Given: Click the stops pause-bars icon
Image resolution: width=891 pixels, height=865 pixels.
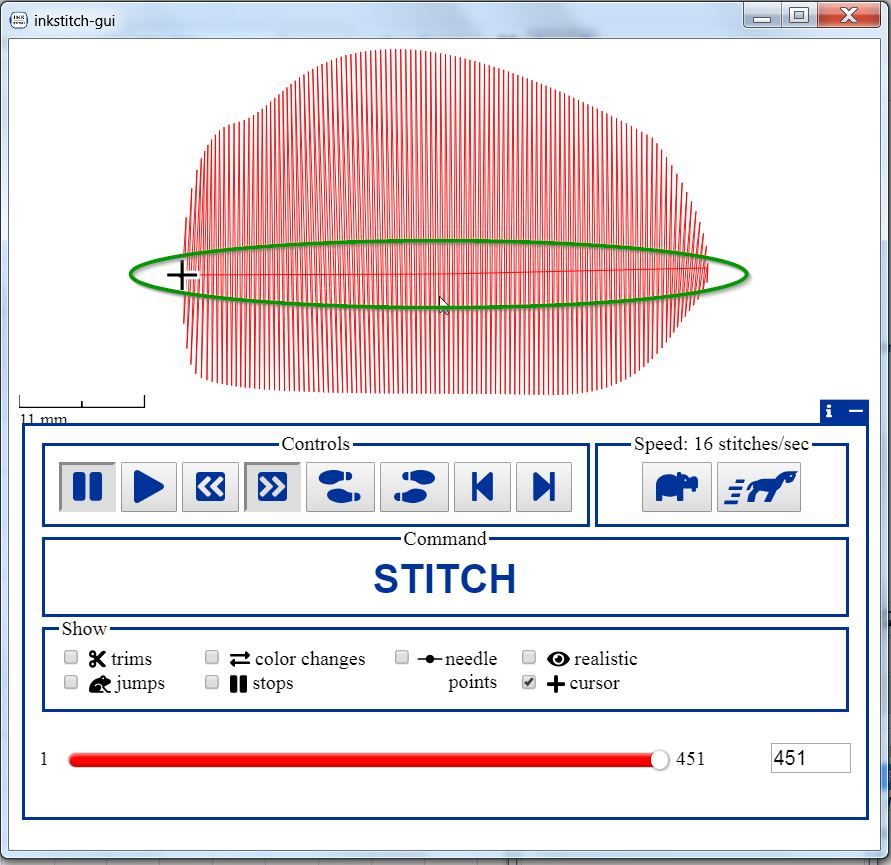Looking at the screenshot, I should pyautogui.click(x=239, y=684).
